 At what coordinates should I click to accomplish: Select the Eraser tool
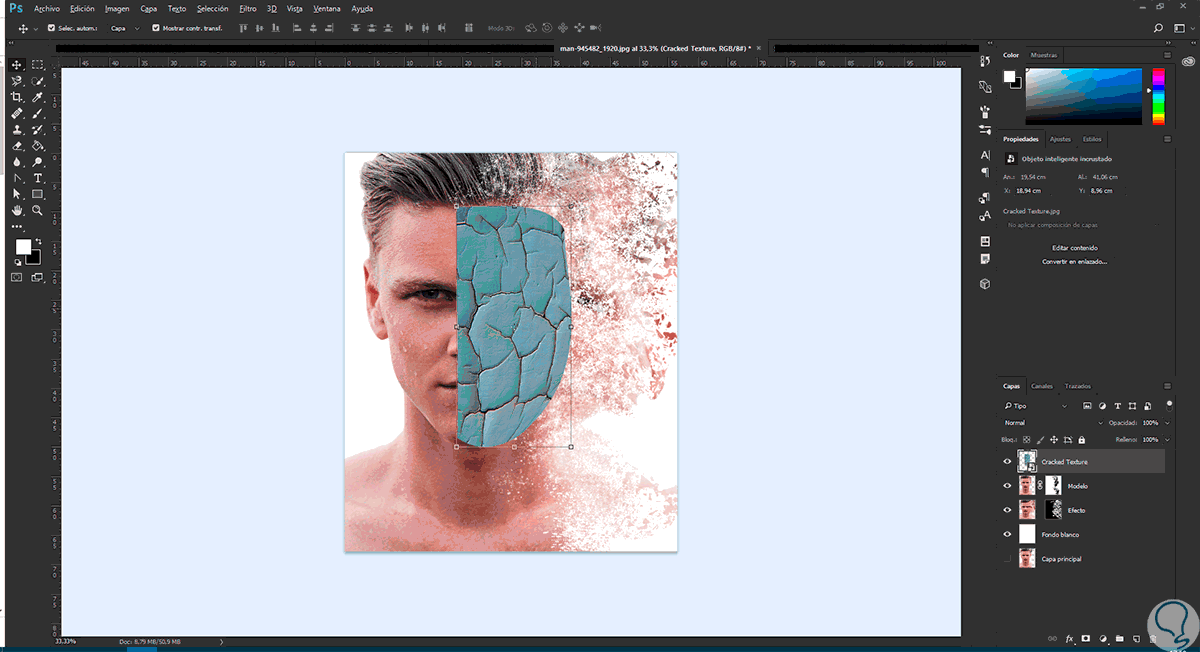17,146
